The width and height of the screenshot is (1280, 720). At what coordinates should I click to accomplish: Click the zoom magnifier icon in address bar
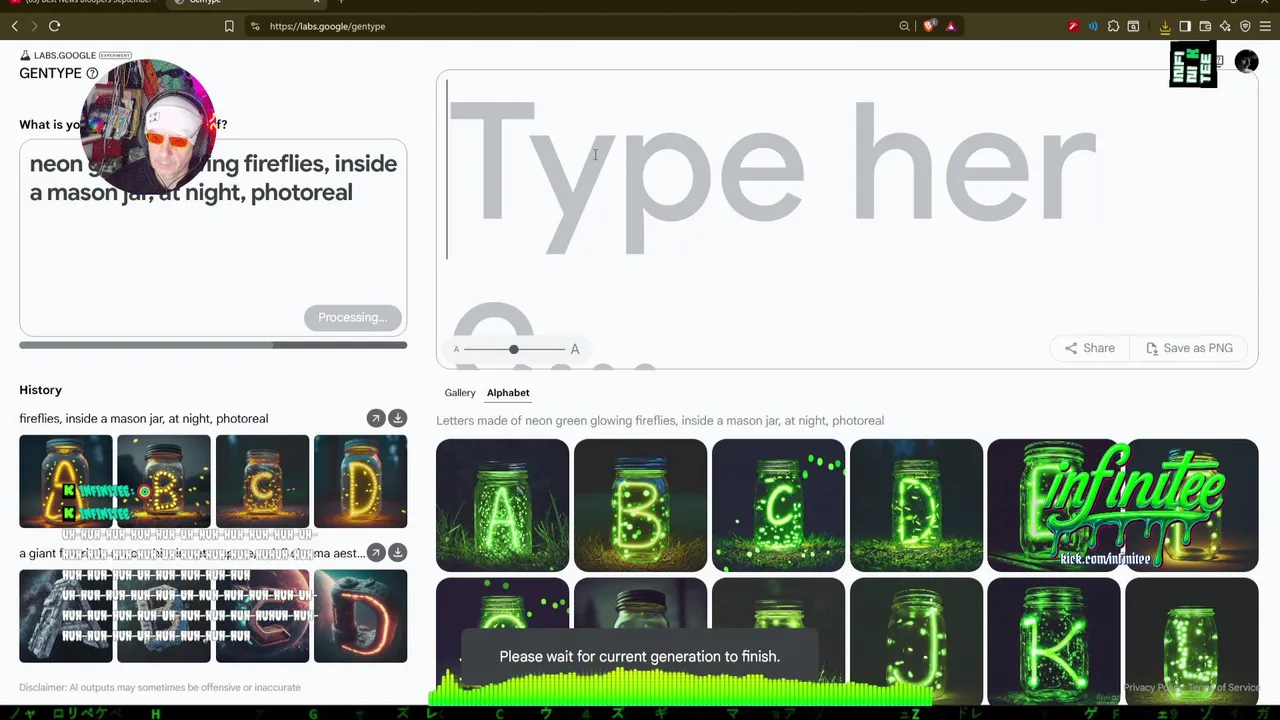tap(904, 26)
